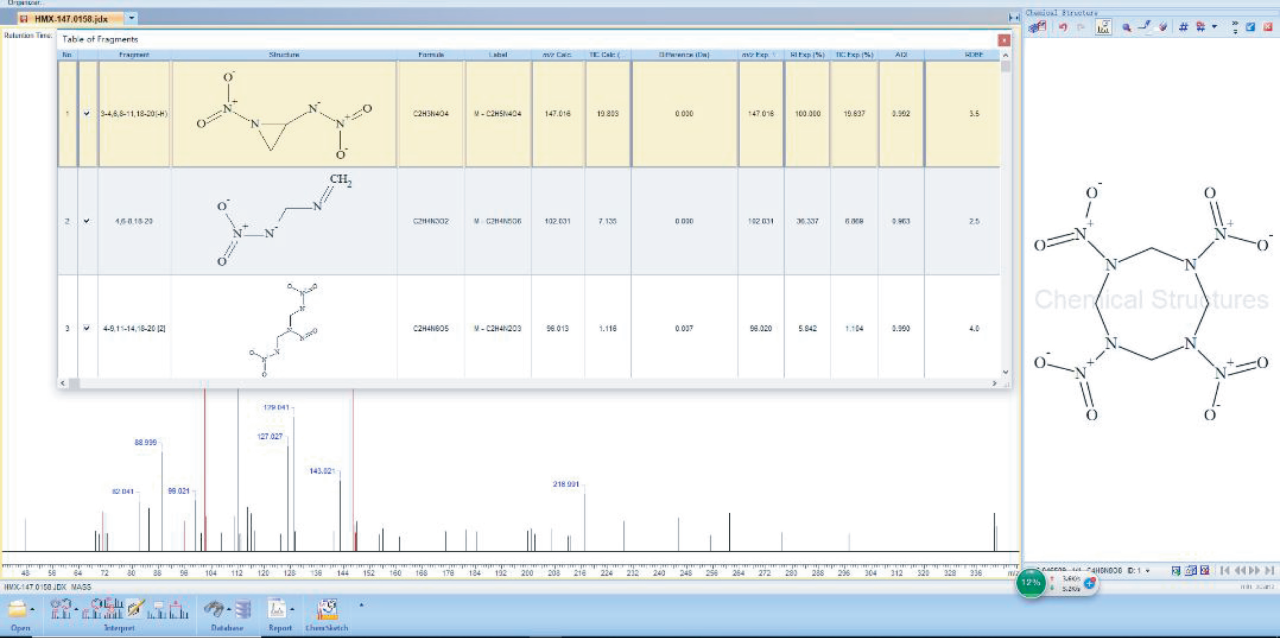Launch ChemSketch from the bottom toolbar
The image size is (1280, 638).
(x=328, y=609)
